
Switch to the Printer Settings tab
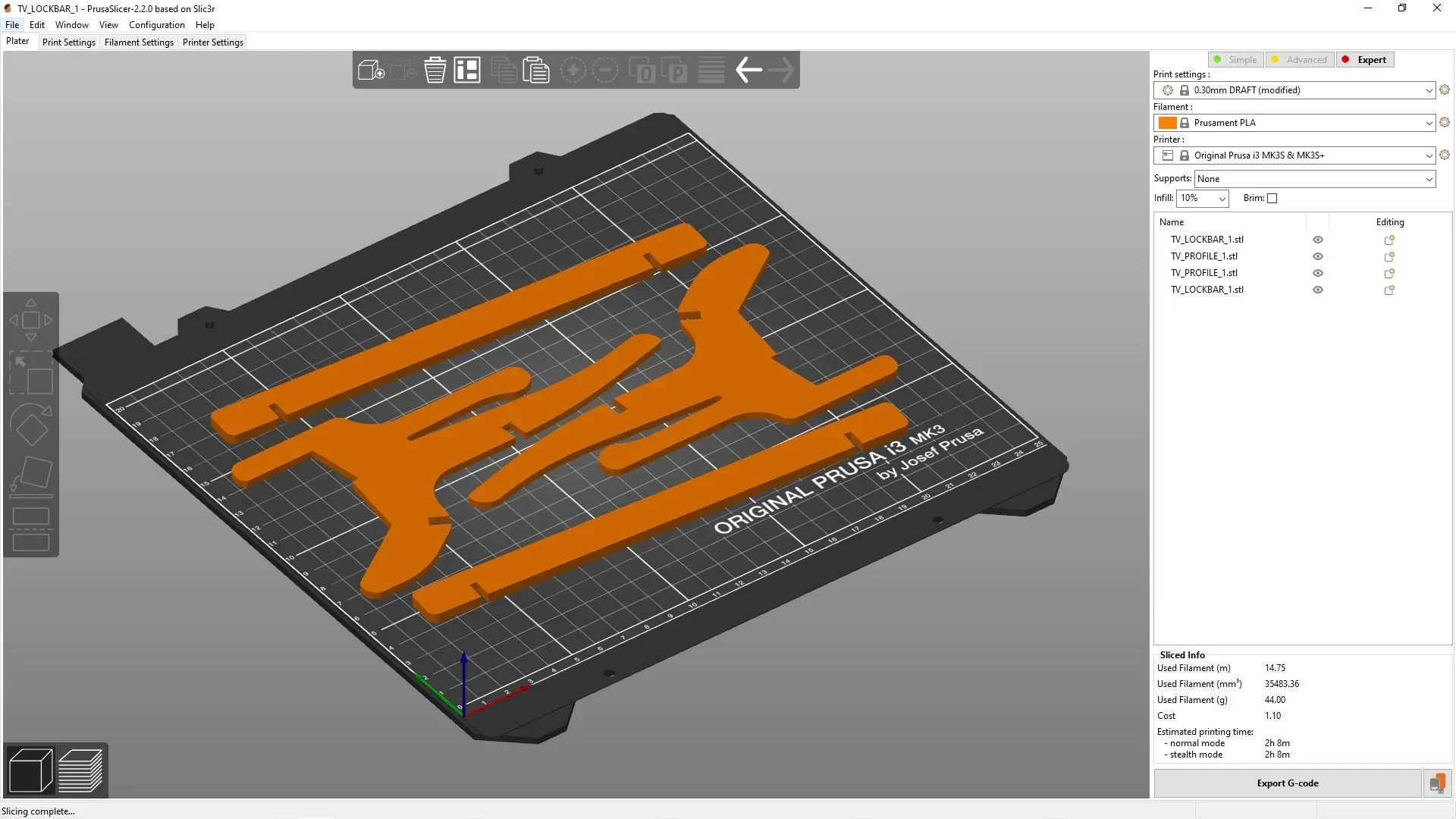pyautogui.click(x=213, y=42)
